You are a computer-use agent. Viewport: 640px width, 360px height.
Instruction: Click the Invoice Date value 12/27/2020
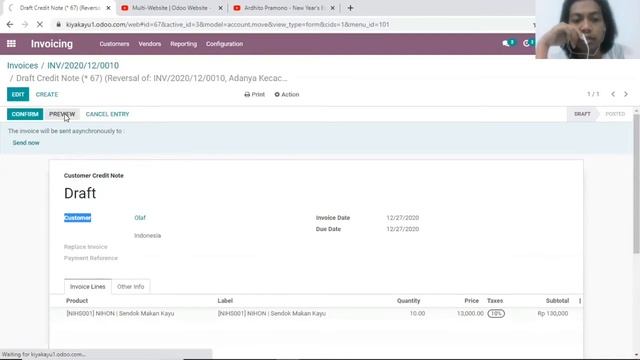403,218
